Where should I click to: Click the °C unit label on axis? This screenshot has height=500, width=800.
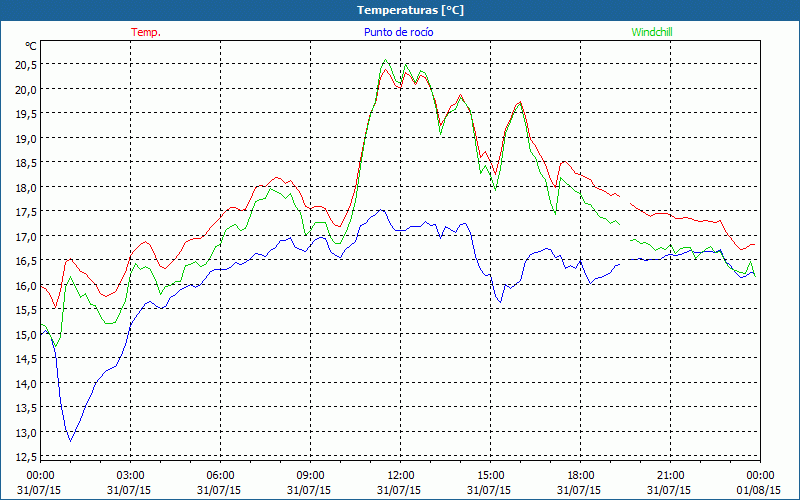click(x=31, y=46)
